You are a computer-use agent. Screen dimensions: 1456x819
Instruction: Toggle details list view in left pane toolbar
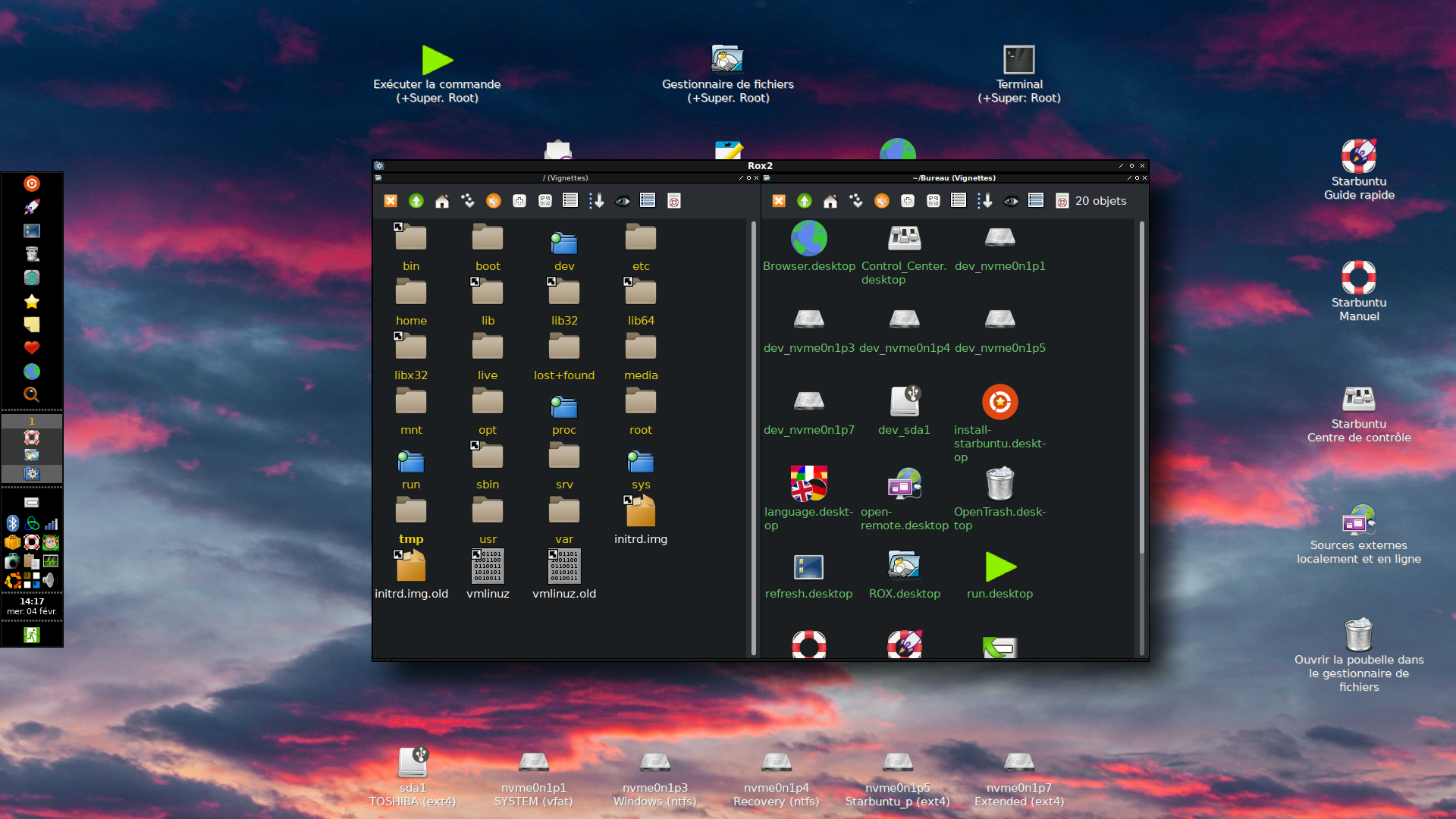coord(570,201)
